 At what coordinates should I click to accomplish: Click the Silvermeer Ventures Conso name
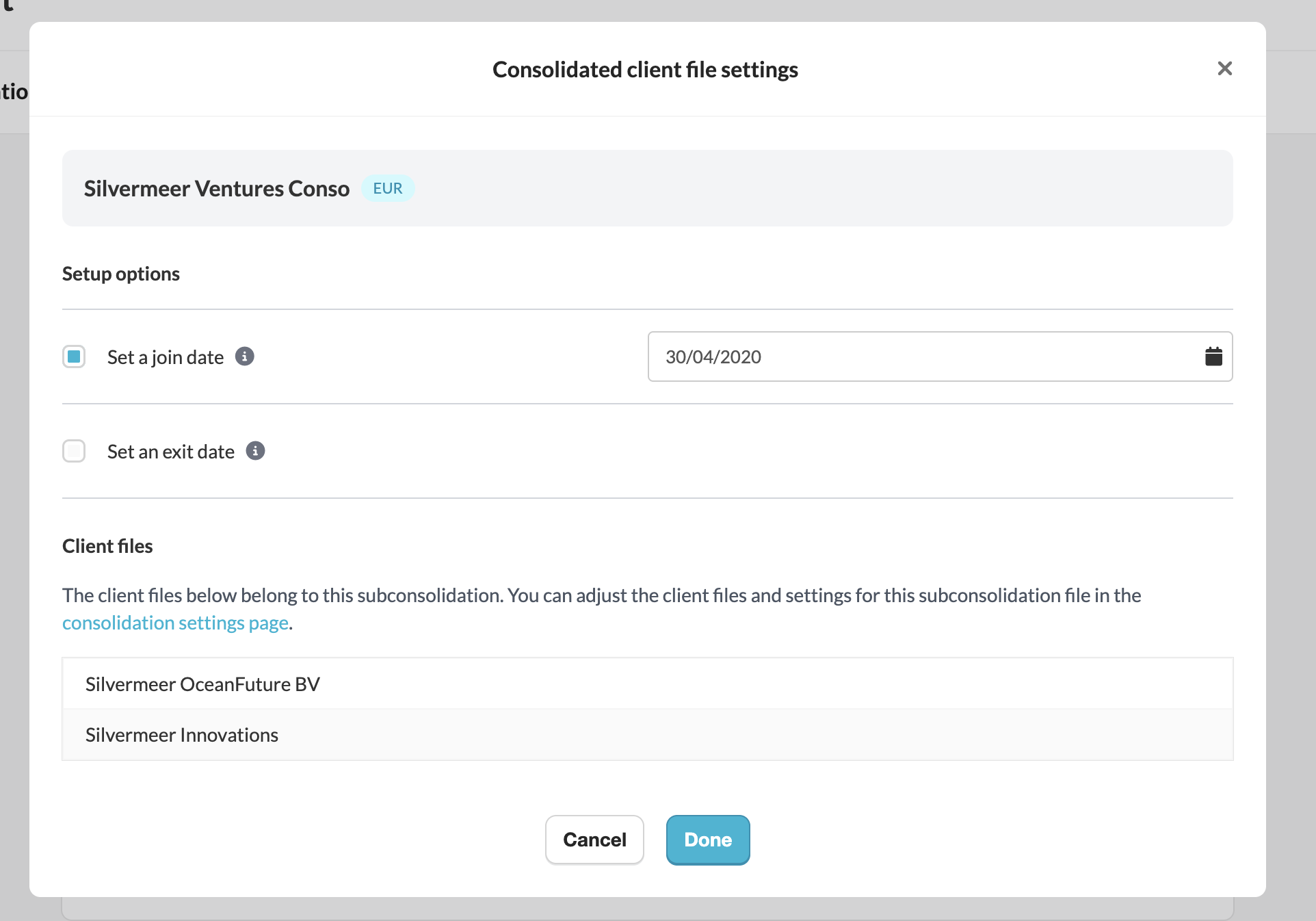pos(217,188)
